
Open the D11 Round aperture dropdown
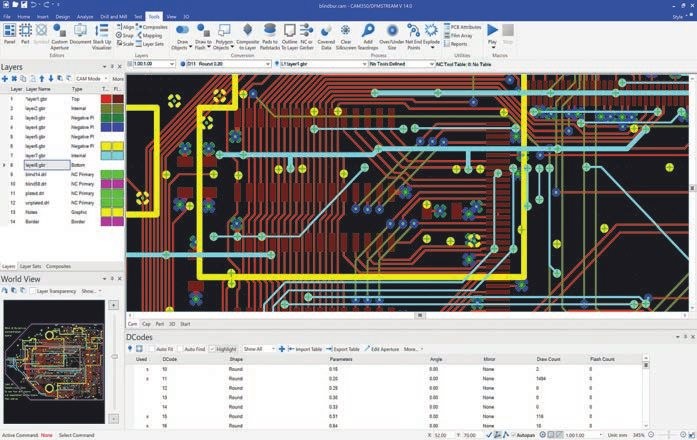pos(226,64)
